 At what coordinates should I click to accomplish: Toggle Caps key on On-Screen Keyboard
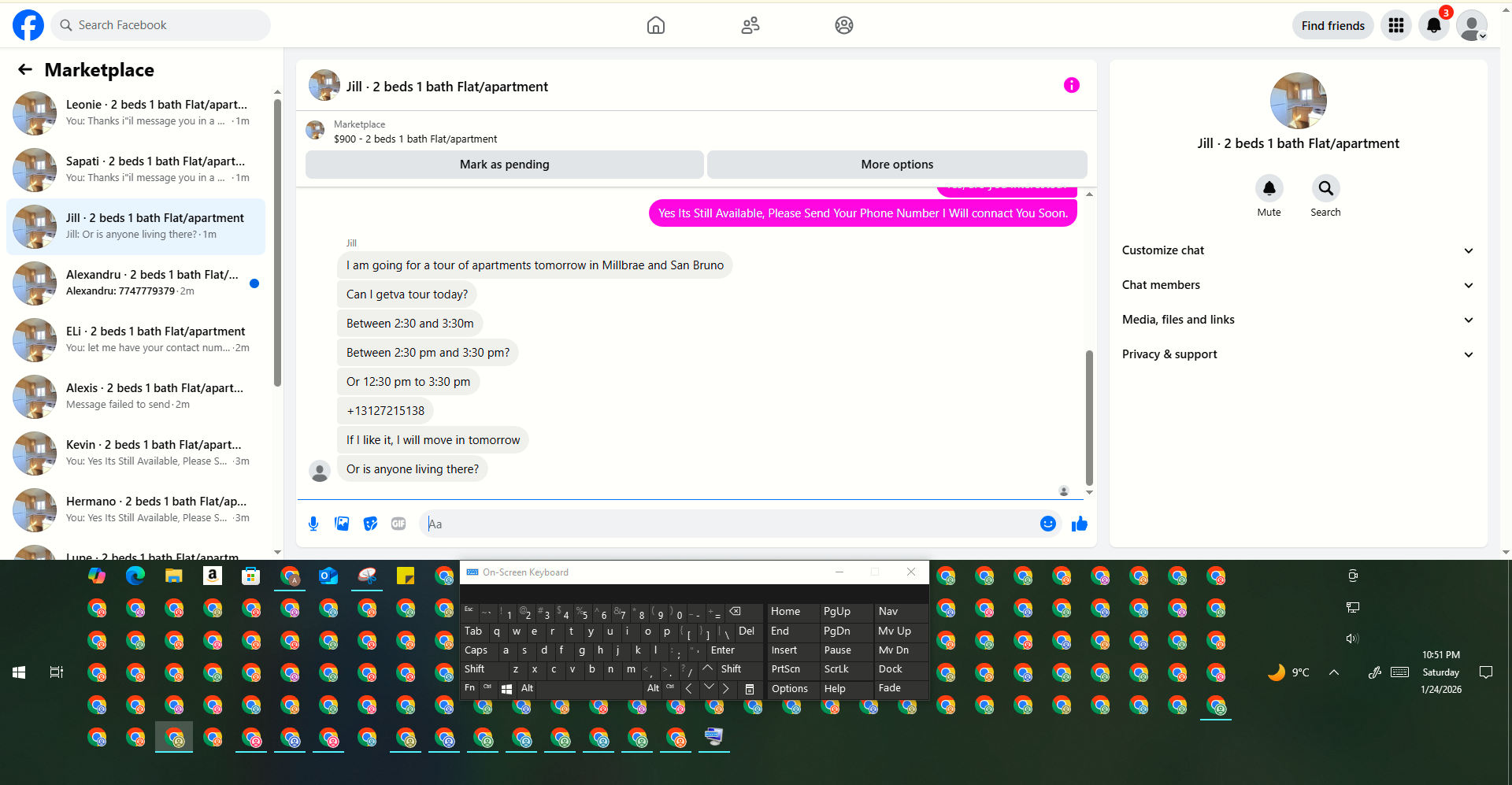pos(479,650)
